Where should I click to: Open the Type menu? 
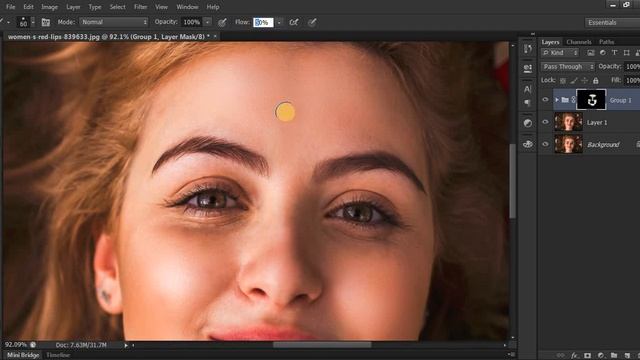95,7
